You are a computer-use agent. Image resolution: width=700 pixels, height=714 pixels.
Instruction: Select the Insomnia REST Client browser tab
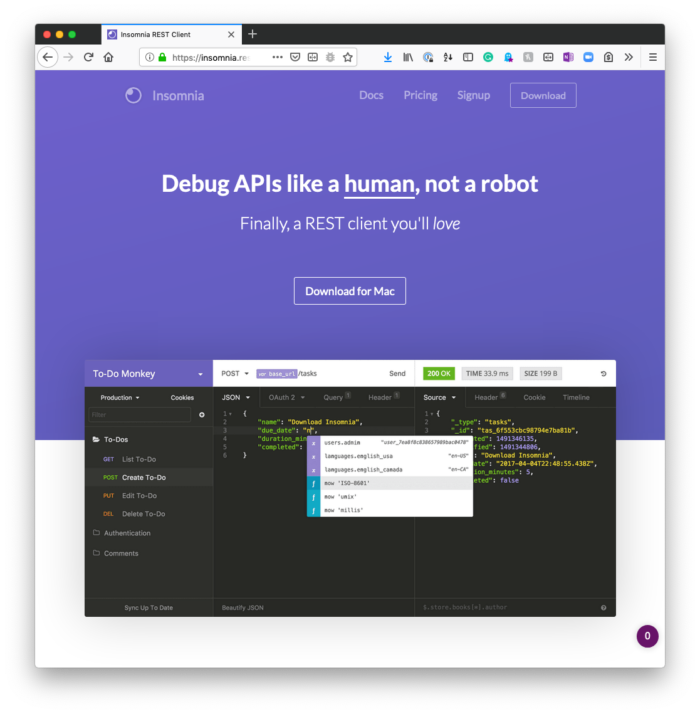click(171, 35)
